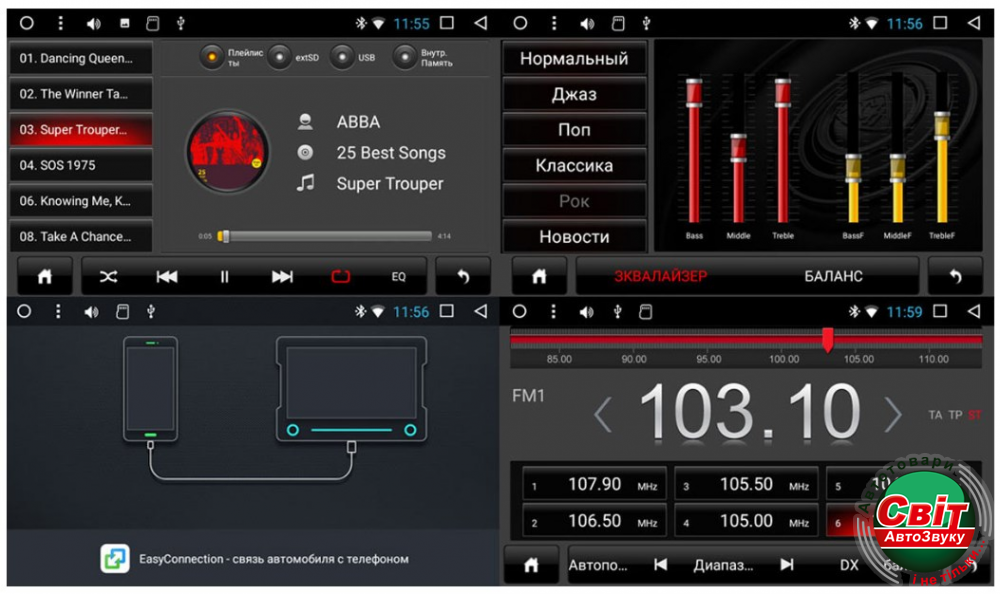Image resolution: width=1000 pixels, height=594 pixels.
Task: Toggle shuffle in the music player
Action: coord(109,277)
